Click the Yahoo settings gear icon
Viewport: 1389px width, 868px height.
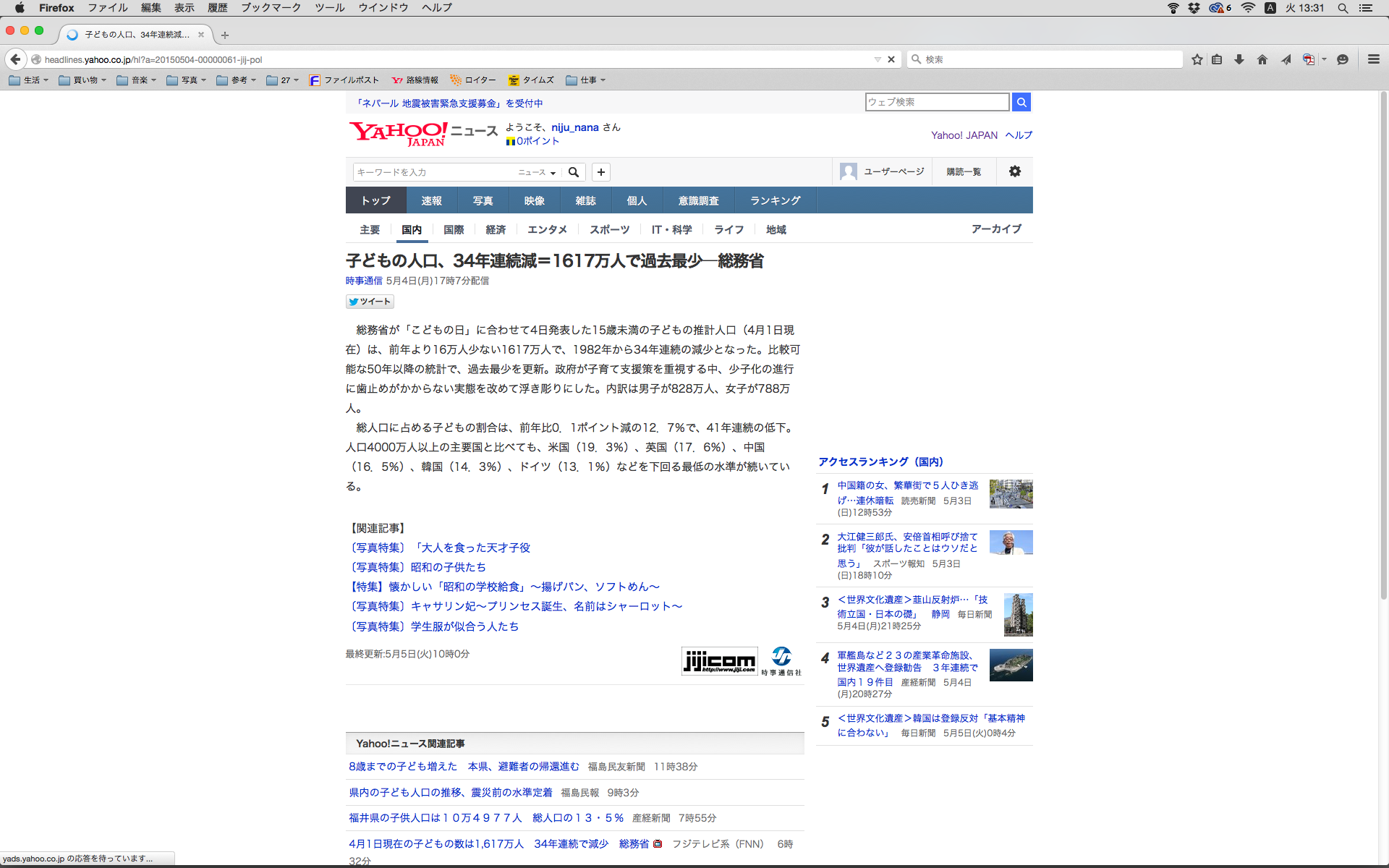point(1015,171)
